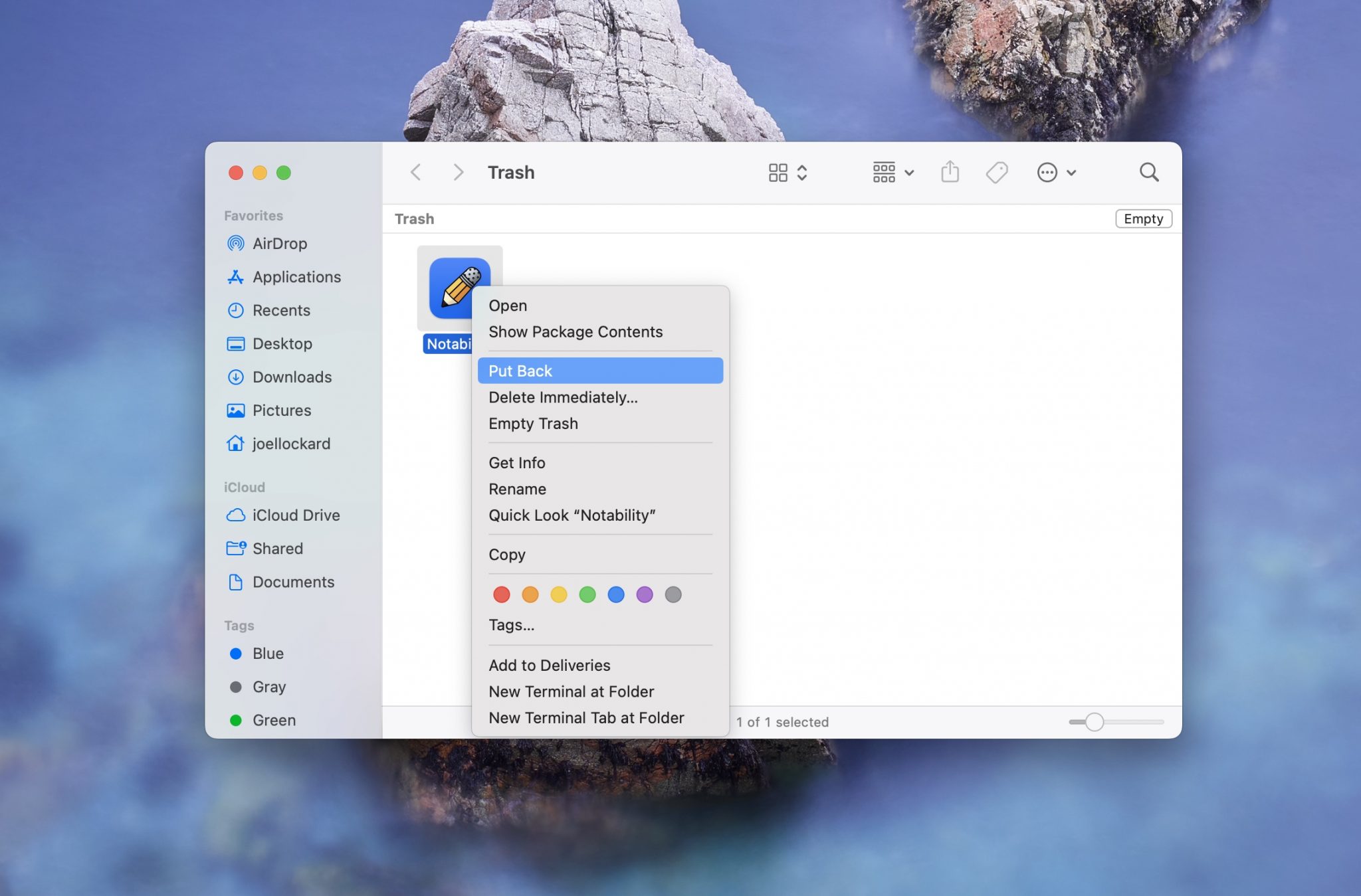Select the Gray tag in sidebar
Viewport: 1361px width, 896px height.
[x=269, y=686]
